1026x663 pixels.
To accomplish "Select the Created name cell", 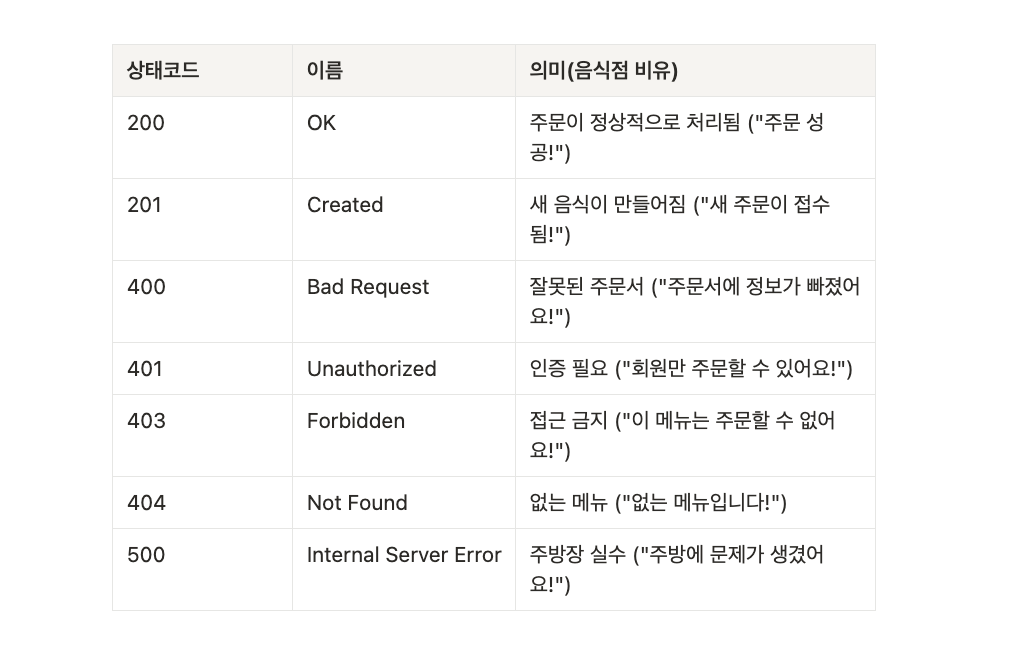I will 404,219.
